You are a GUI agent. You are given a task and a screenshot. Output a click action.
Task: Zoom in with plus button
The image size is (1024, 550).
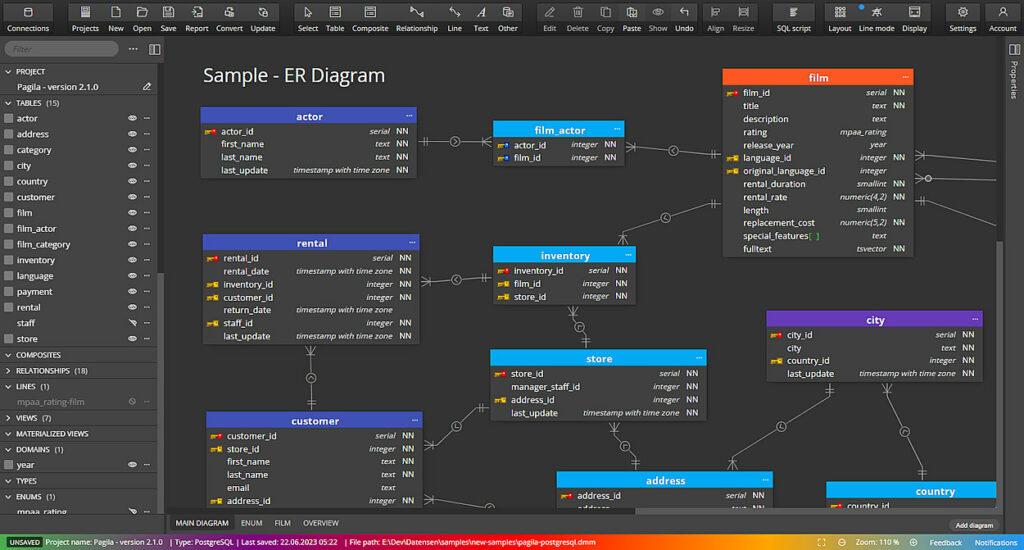pyautogui.click(x=913, y=542)
